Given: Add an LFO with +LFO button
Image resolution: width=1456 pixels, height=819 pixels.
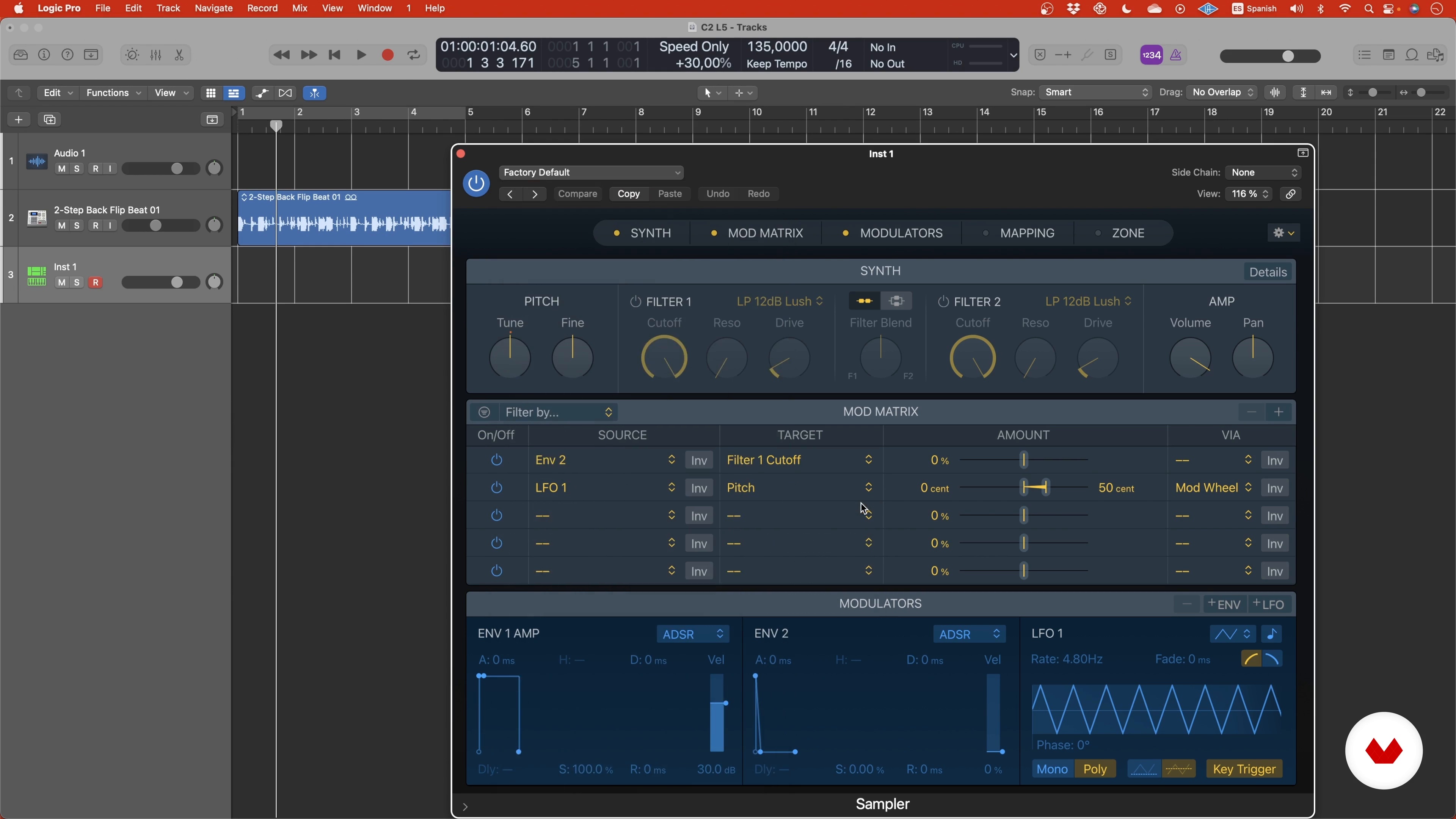Looking at the screenshot, I should tap(1269, 604).
